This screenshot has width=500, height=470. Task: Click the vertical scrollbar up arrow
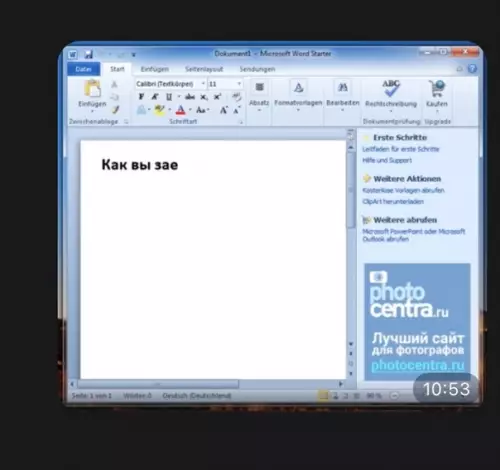351,147
